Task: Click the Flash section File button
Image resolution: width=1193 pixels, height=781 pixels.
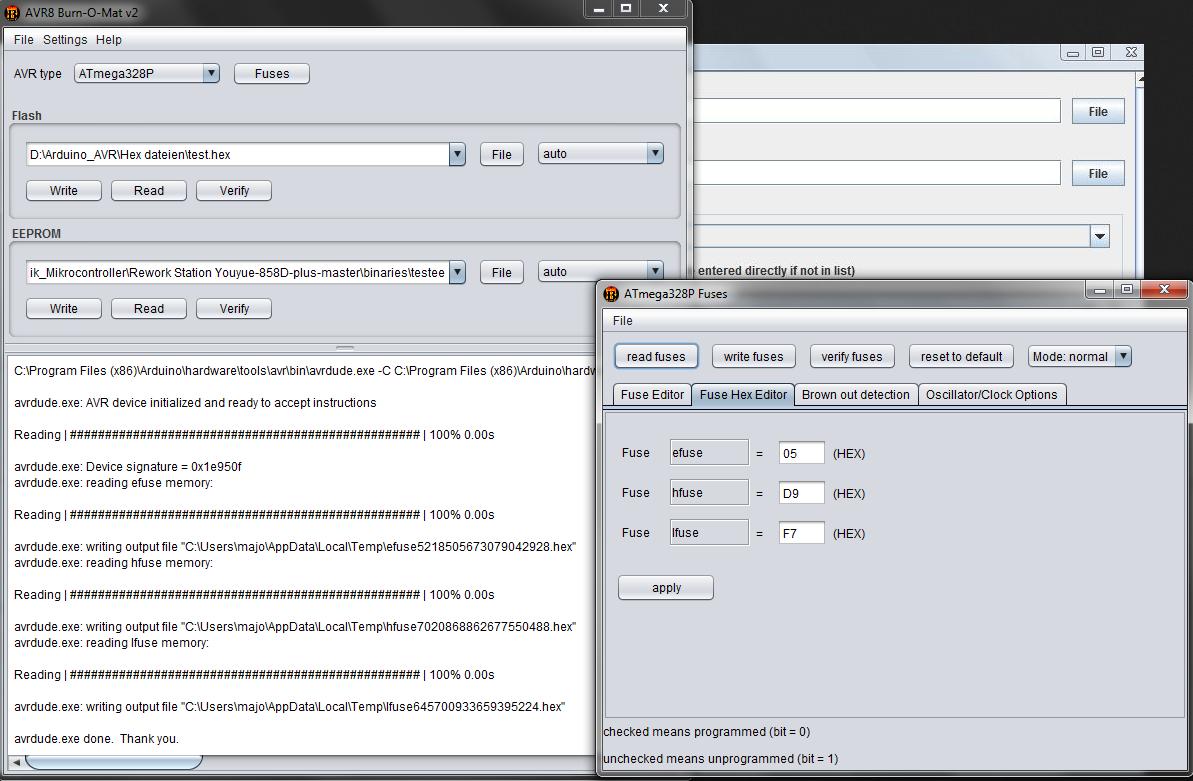Action: [501, 155]
